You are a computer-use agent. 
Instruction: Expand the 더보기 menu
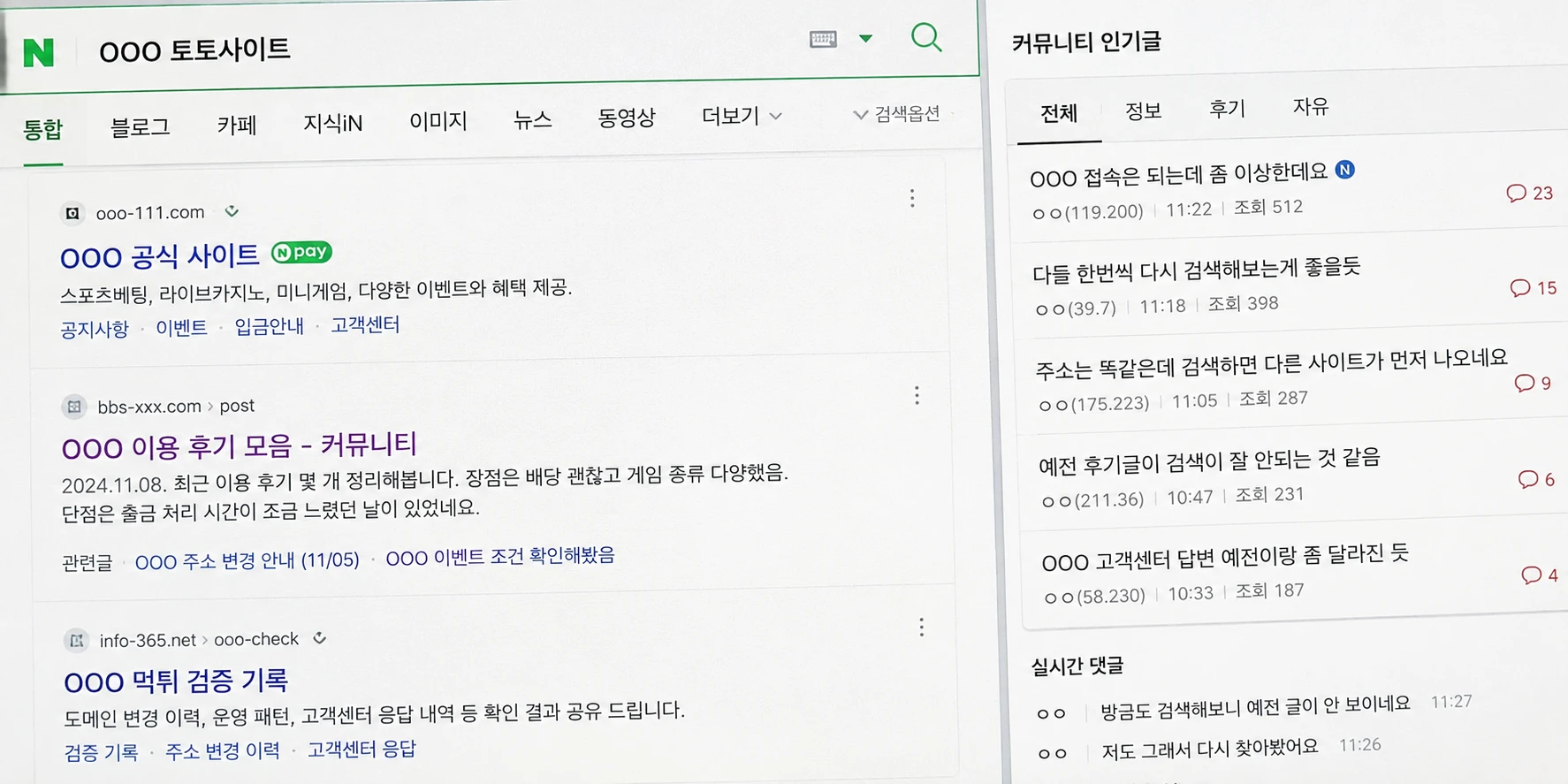coord(742,115)
